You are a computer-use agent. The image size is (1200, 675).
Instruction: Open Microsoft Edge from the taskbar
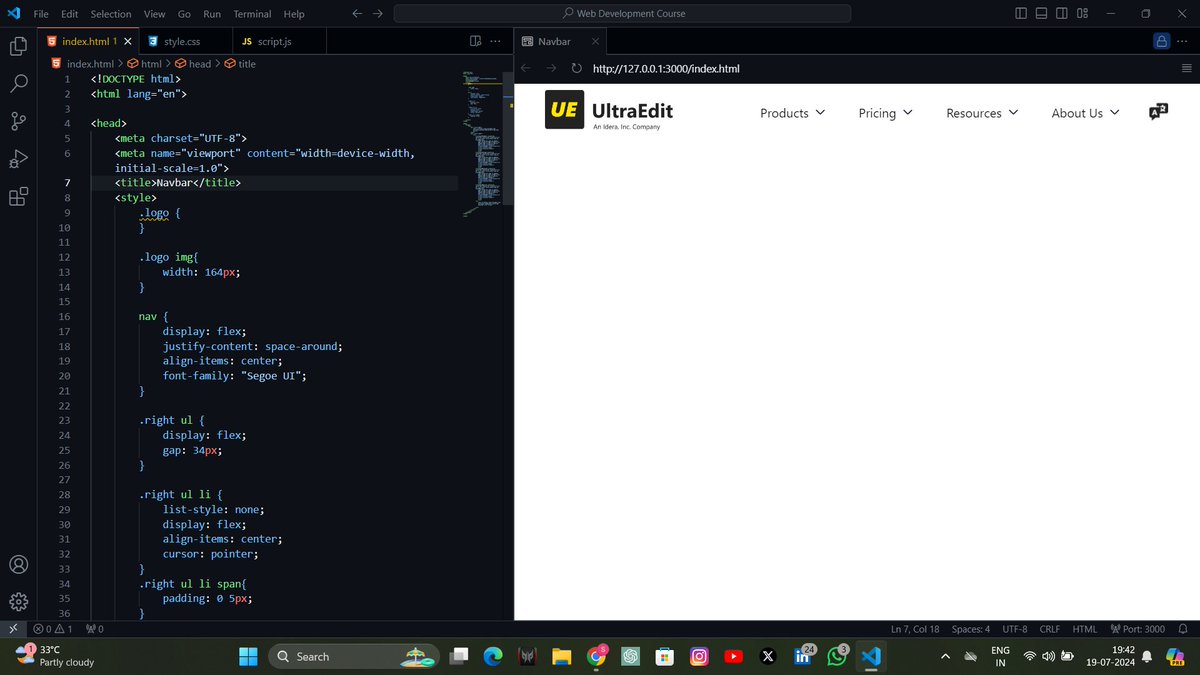tap(491, 656)
